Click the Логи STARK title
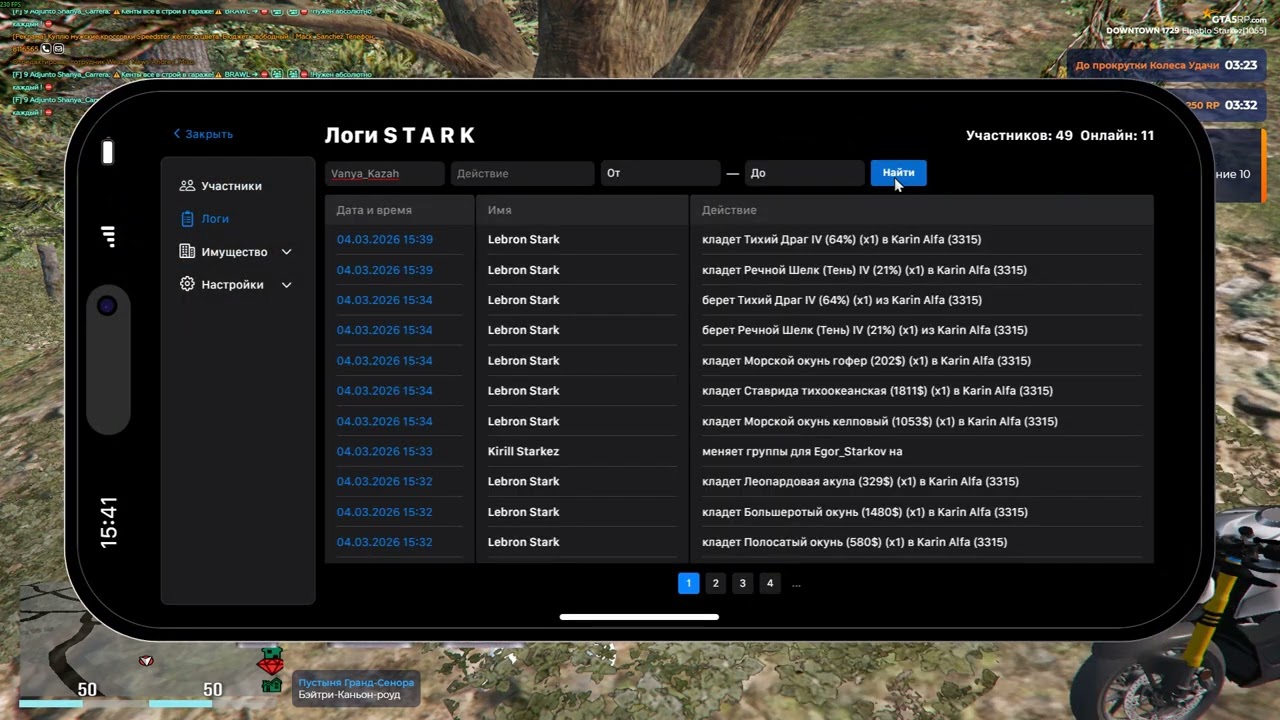The image size is (1280, 720). [400, 135]
